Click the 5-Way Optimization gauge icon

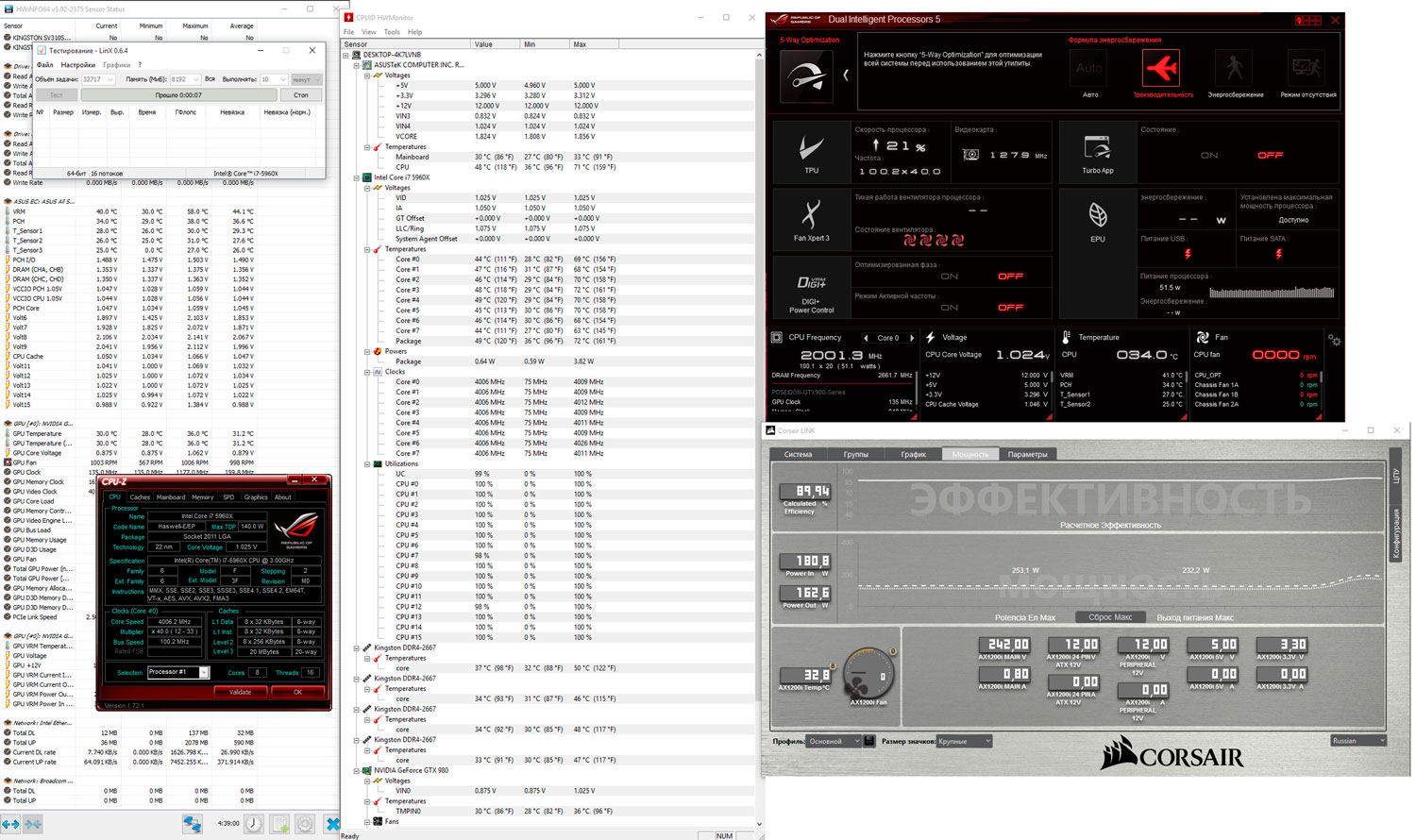pyautogui.click(x=807, y=76)
